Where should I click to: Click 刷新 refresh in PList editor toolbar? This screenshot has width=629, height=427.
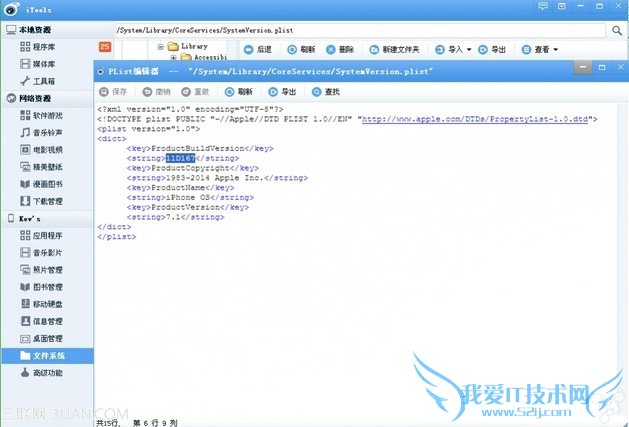(x=239, y=92)
